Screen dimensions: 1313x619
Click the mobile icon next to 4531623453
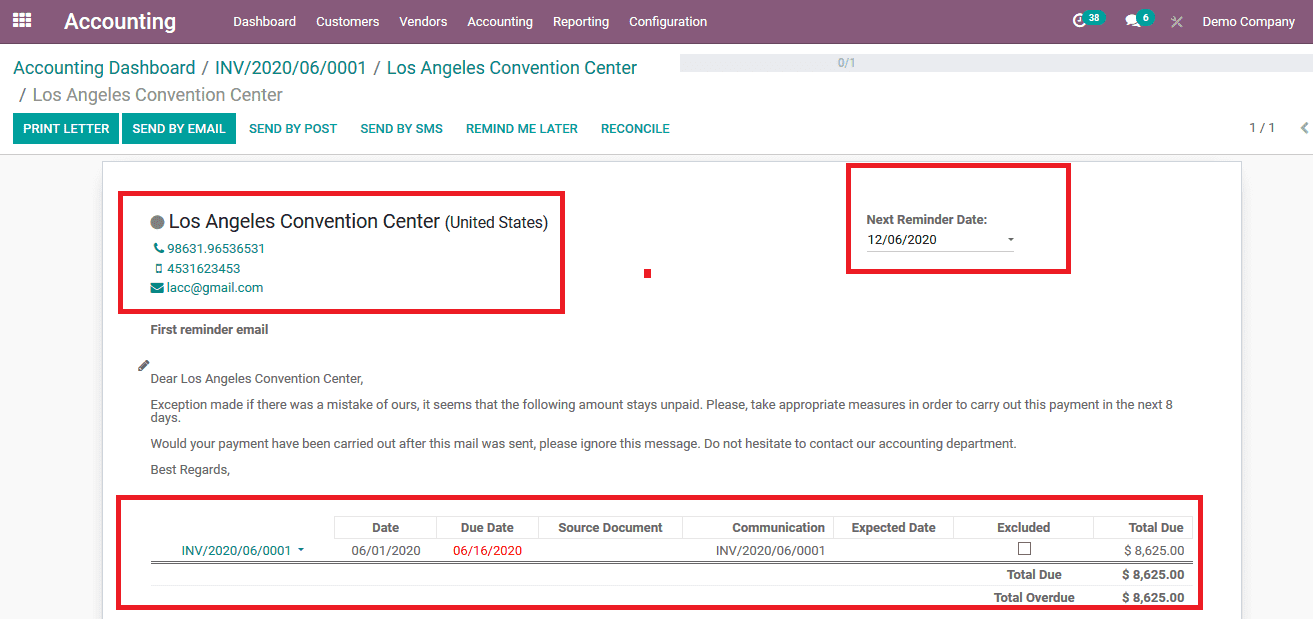(158, 268)
